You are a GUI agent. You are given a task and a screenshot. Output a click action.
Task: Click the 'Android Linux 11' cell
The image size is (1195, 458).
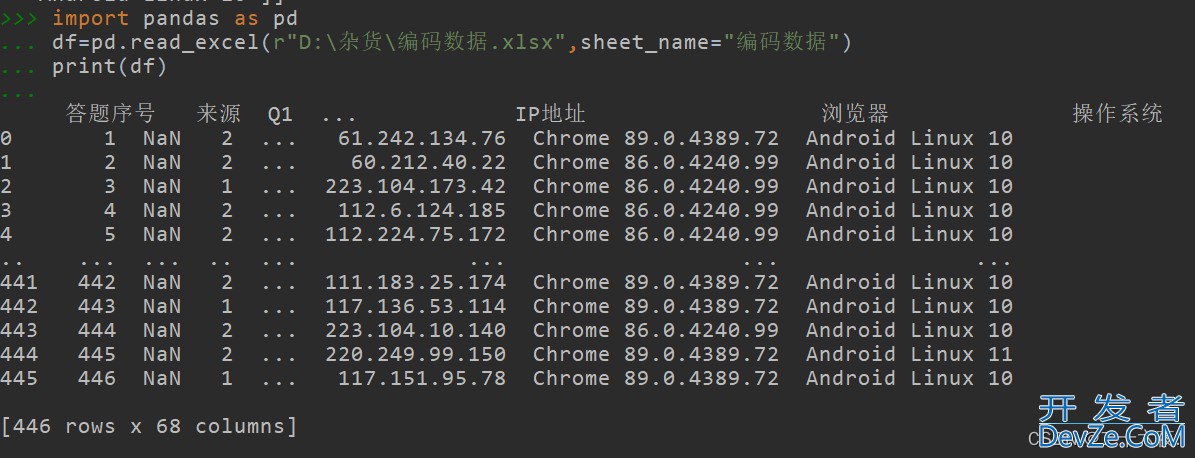click(x=909, y=354)
